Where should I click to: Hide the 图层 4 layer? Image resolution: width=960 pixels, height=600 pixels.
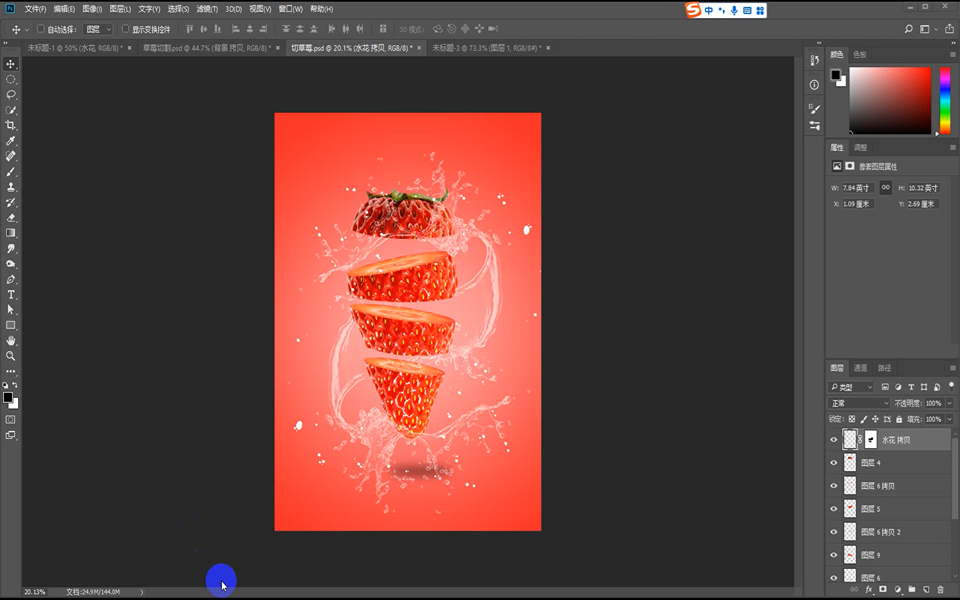[x=834, y=462]
